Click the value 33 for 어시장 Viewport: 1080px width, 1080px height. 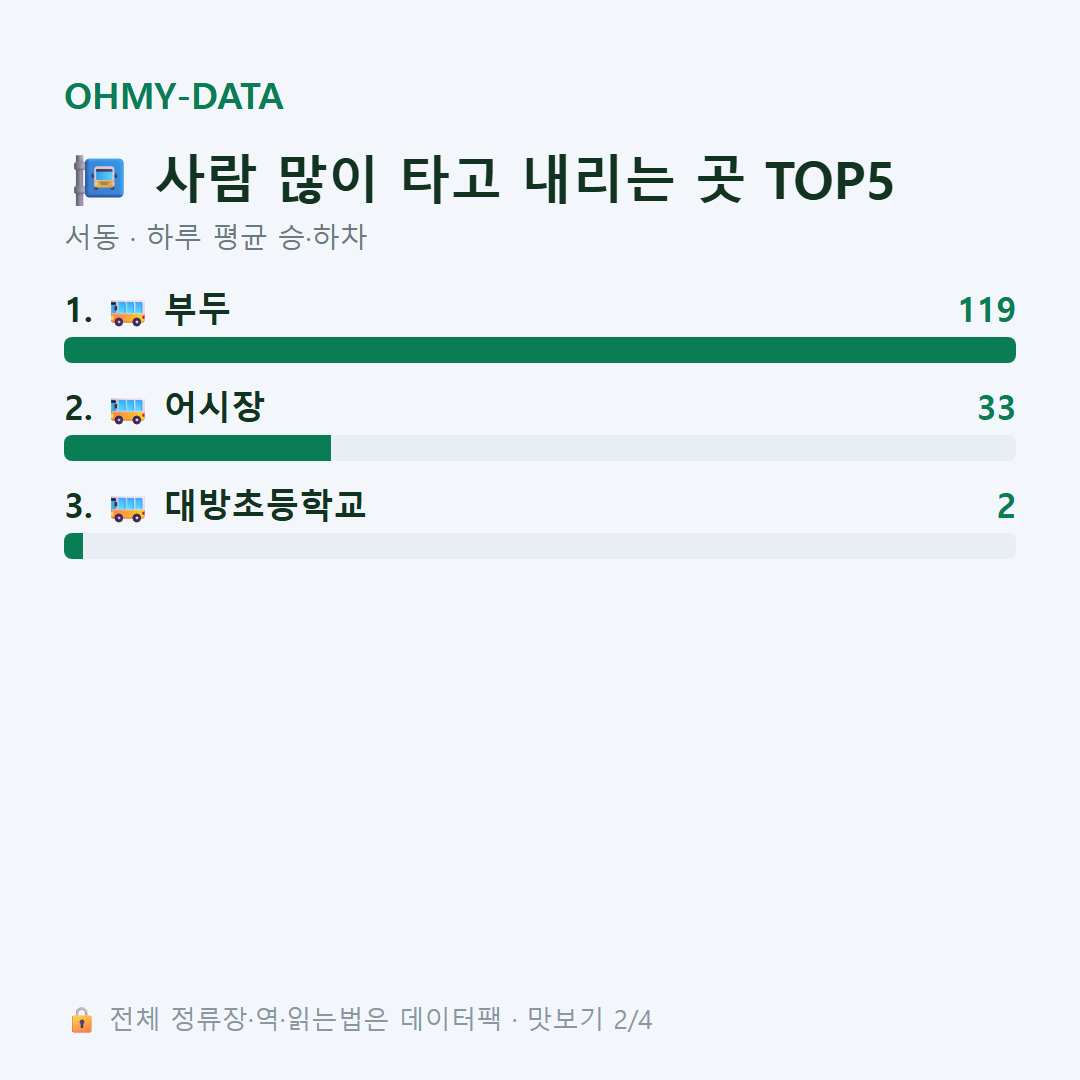[997, 408]
